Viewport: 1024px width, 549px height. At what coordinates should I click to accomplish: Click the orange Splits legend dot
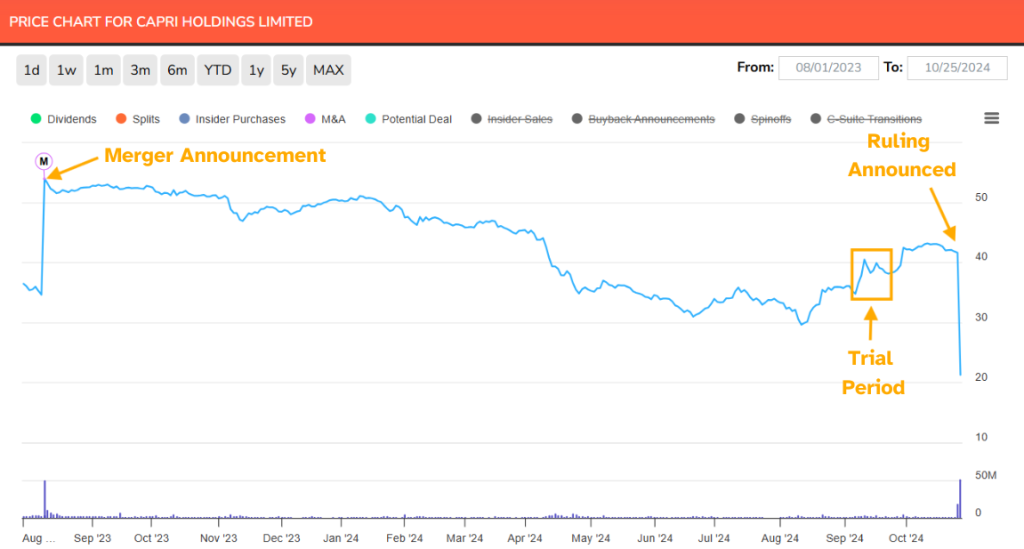[x=121, y=119]
